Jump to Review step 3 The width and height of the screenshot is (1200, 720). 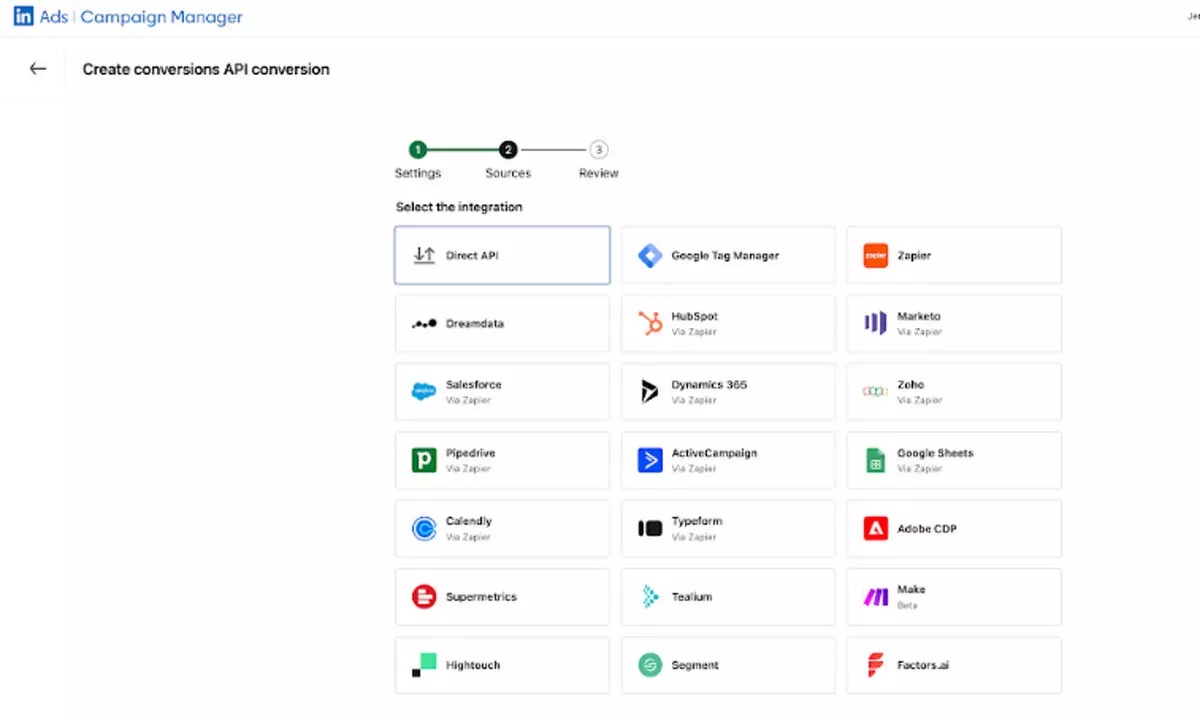(598, 150)
